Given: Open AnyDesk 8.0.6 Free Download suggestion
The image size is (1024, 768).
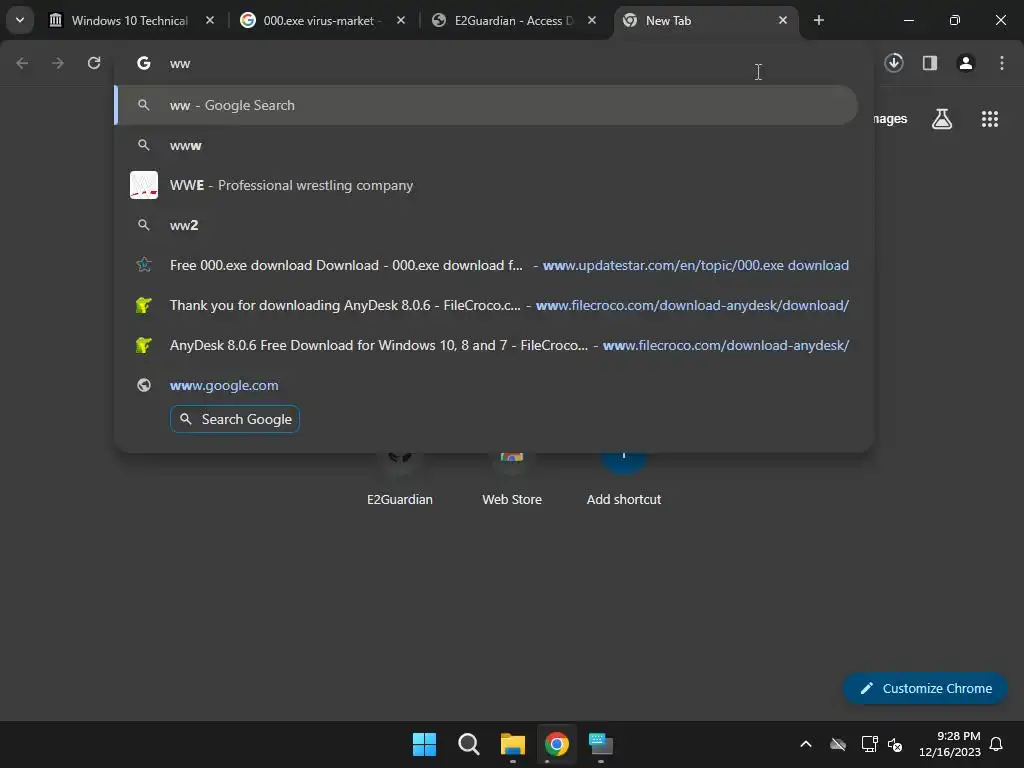Looking at the screenshot, I should pos(486,345).
